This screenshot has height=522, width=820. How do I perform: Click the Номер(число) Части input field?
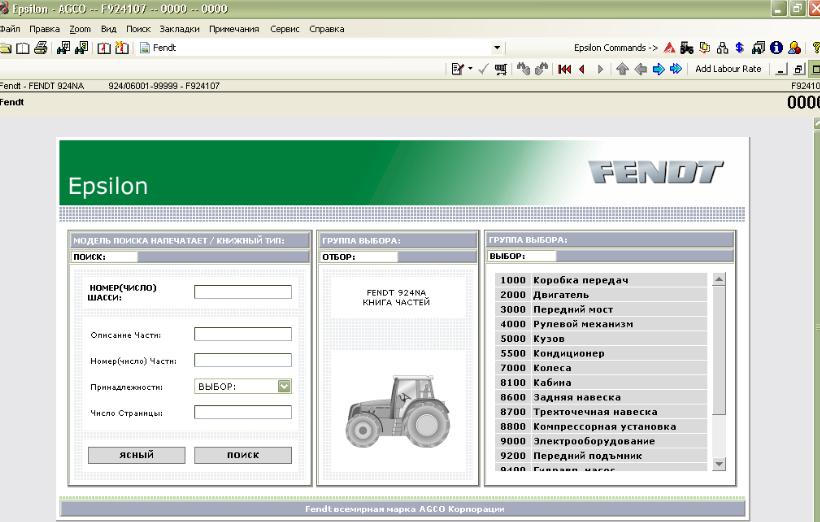click(243, 360)
